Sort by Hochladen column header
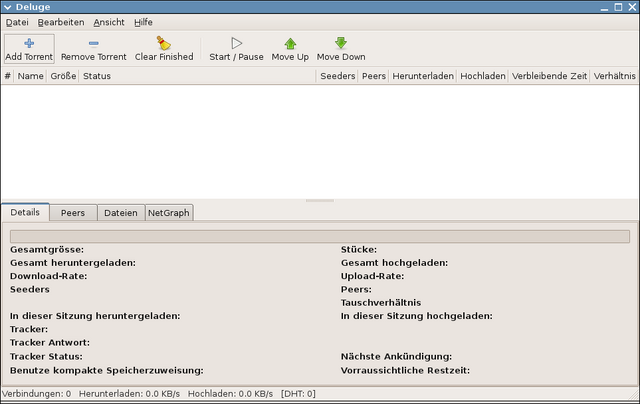Screen dimensions: 640x404 click(x=483, y=76)
